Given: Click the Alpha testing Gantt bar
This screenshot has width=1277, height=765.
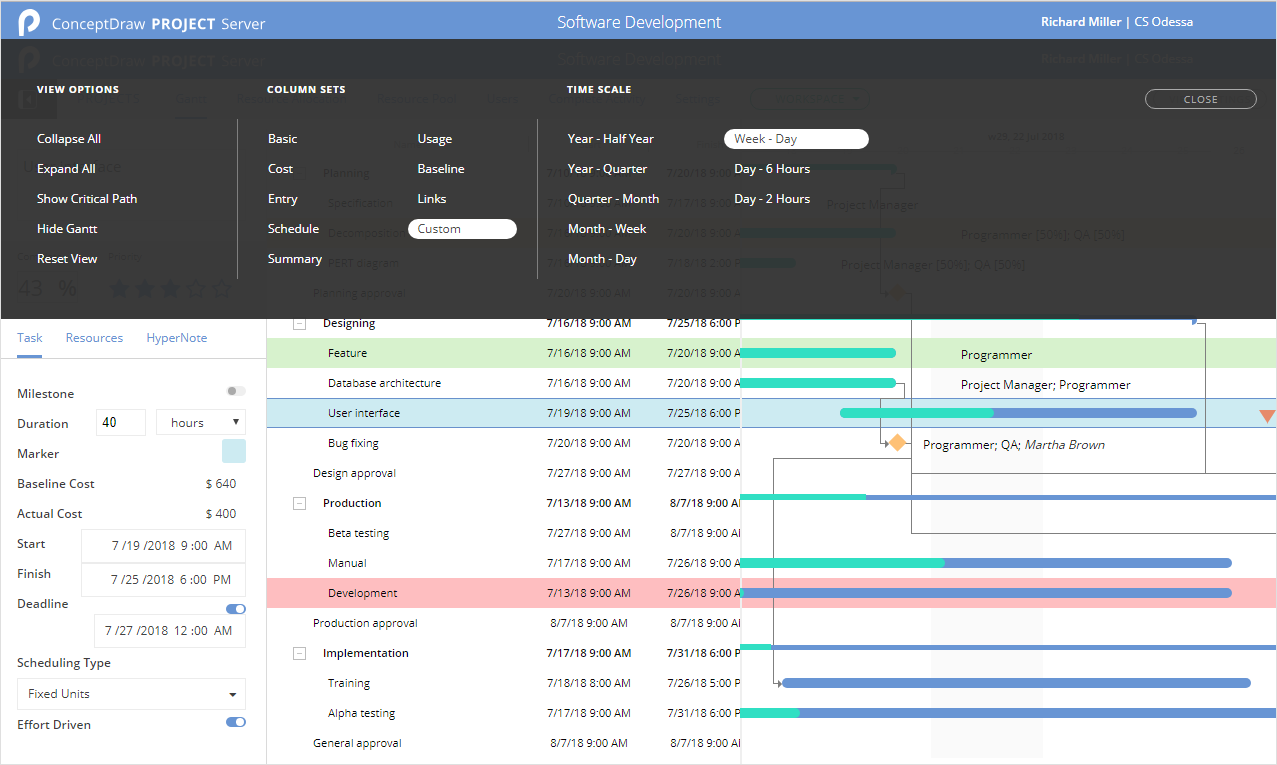Looking at the screenshot, I should (x=1008, y=713).
